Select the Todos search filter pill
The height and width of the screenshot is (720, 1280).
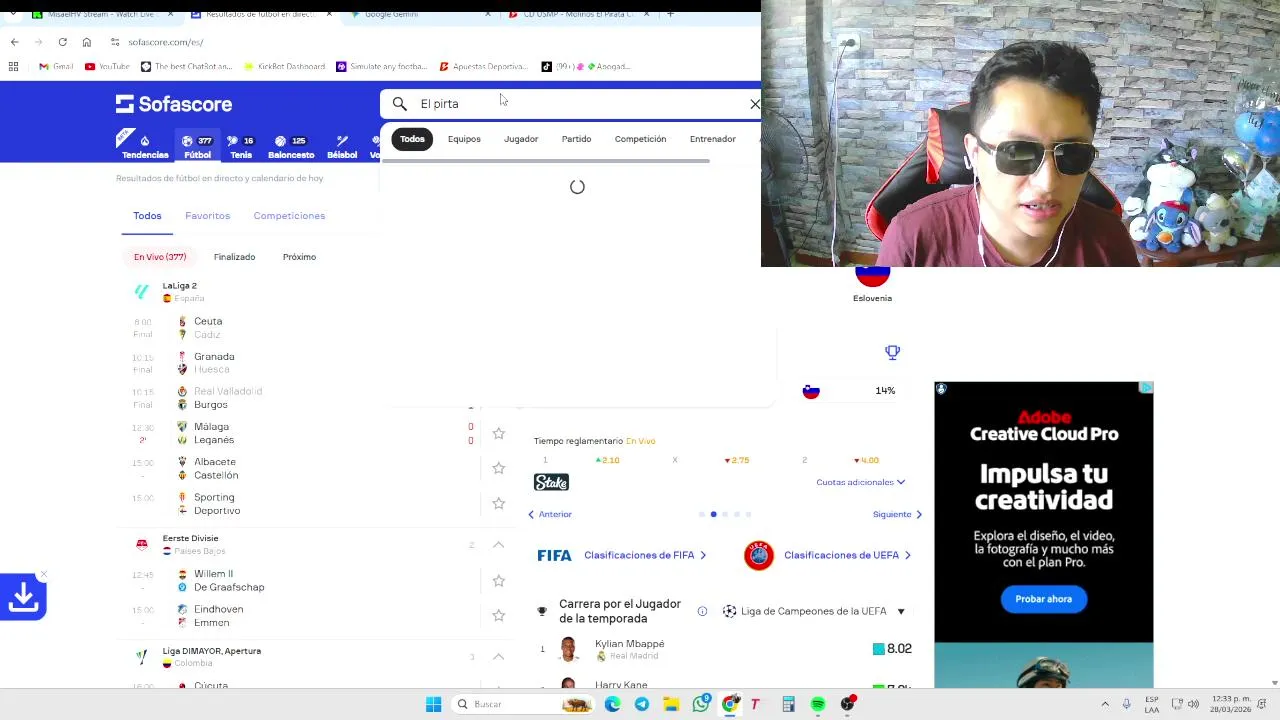(412, 139)
